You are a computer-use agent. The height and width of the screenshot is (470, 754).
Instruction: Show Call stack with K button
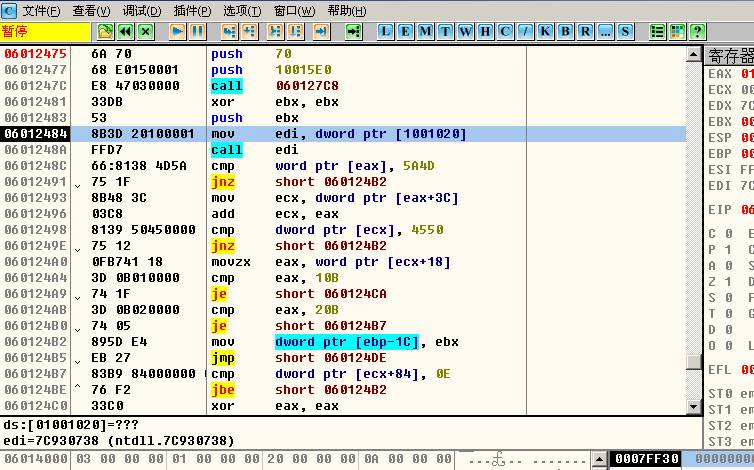(x=545, y=32)
